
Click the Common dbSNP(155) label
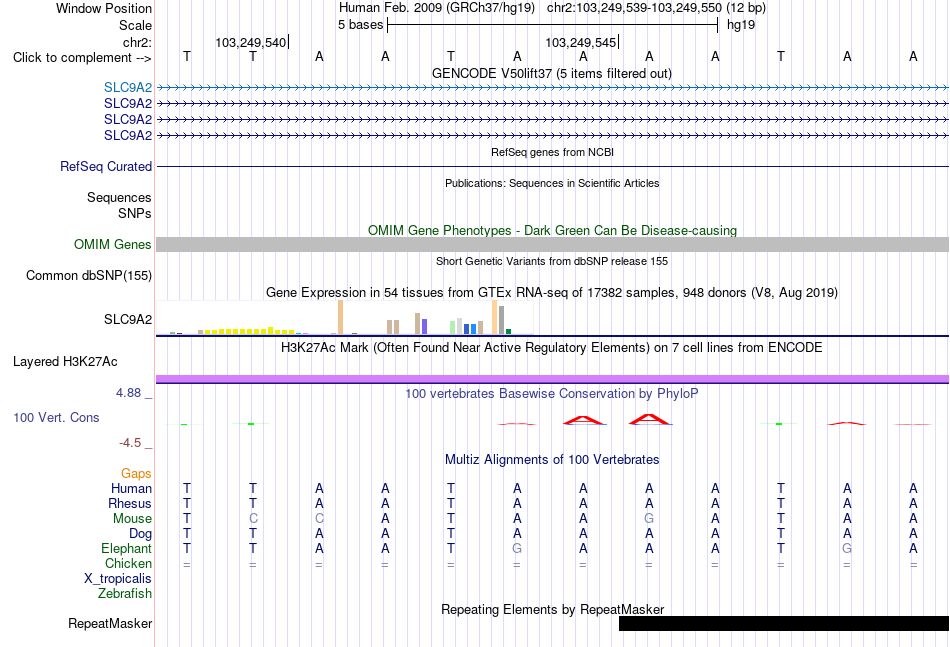(x=89, y=276)
